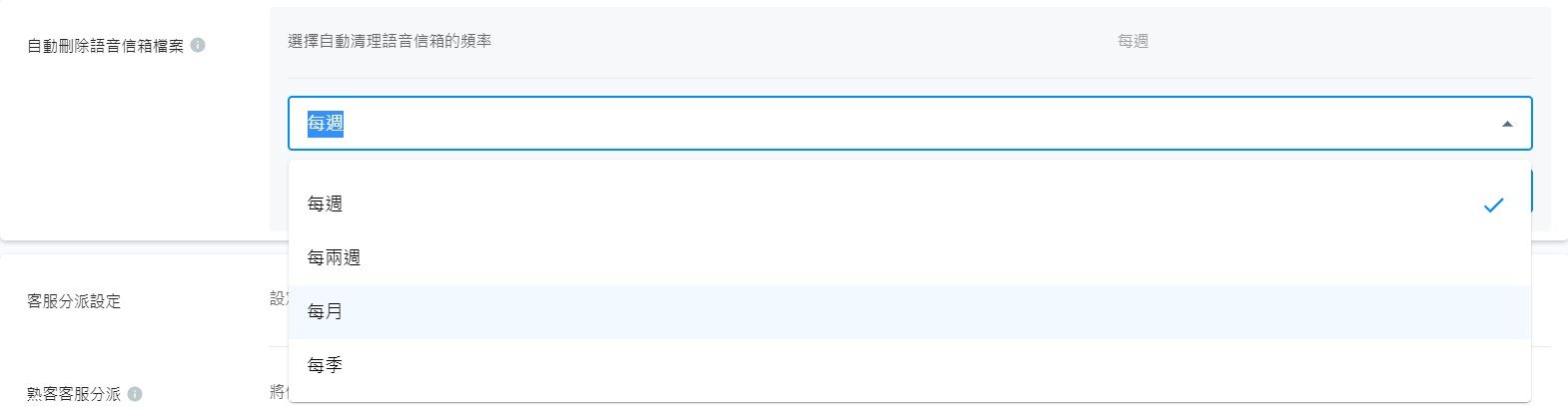
Task: Click the 客服分派設定 label
Action: [74, 301]
